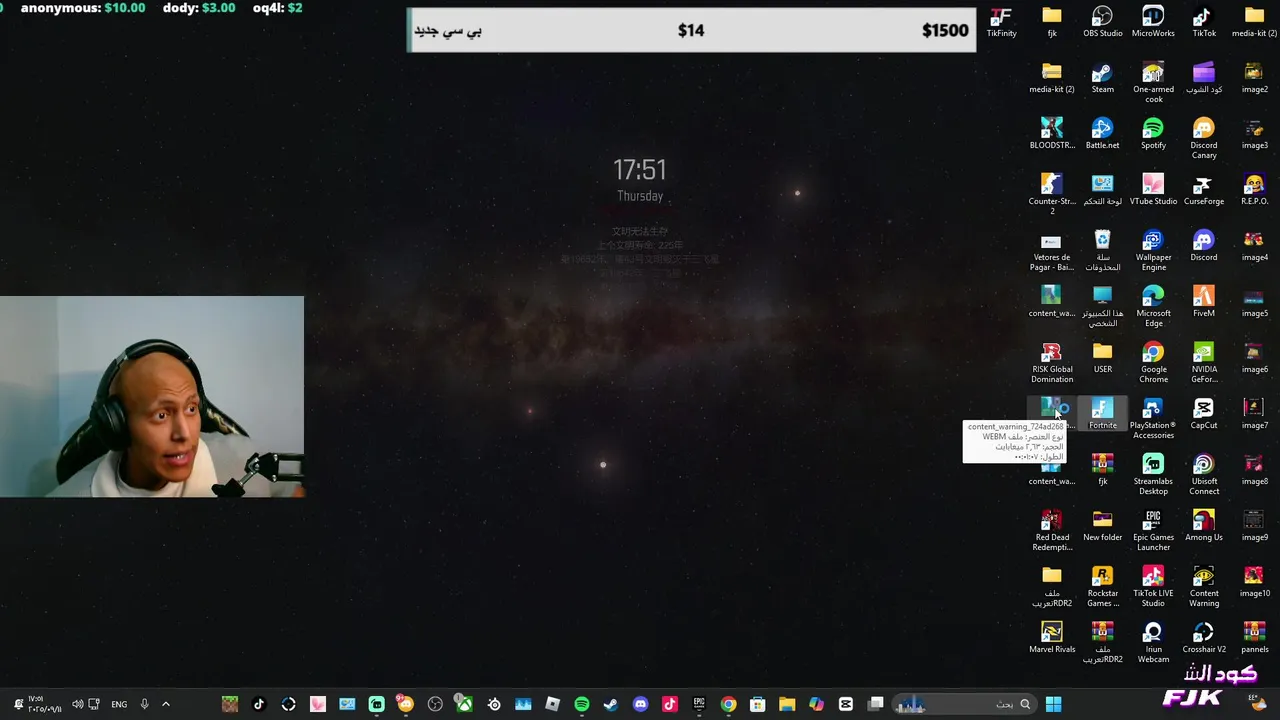
Task: Open Wallpaper Engine desktop shortcut
Action: [x=1153, y=250]
